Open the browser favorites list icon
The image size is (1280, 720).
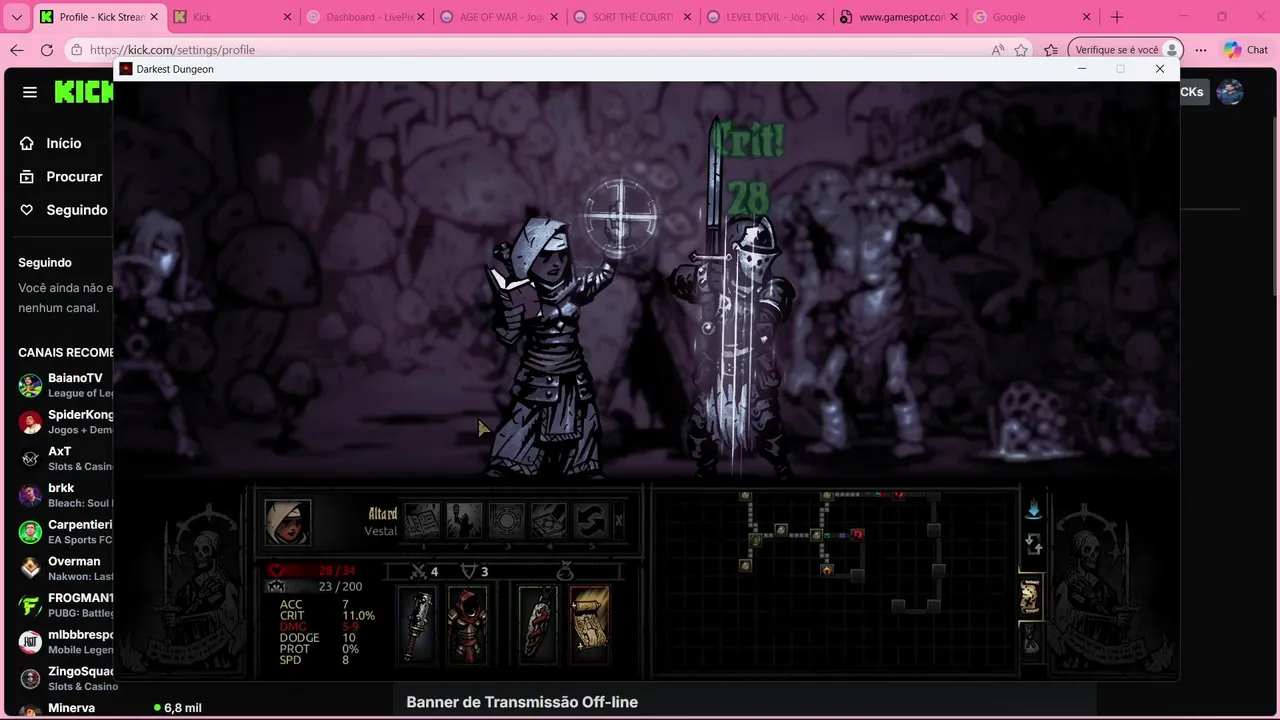click(1051, 50)
